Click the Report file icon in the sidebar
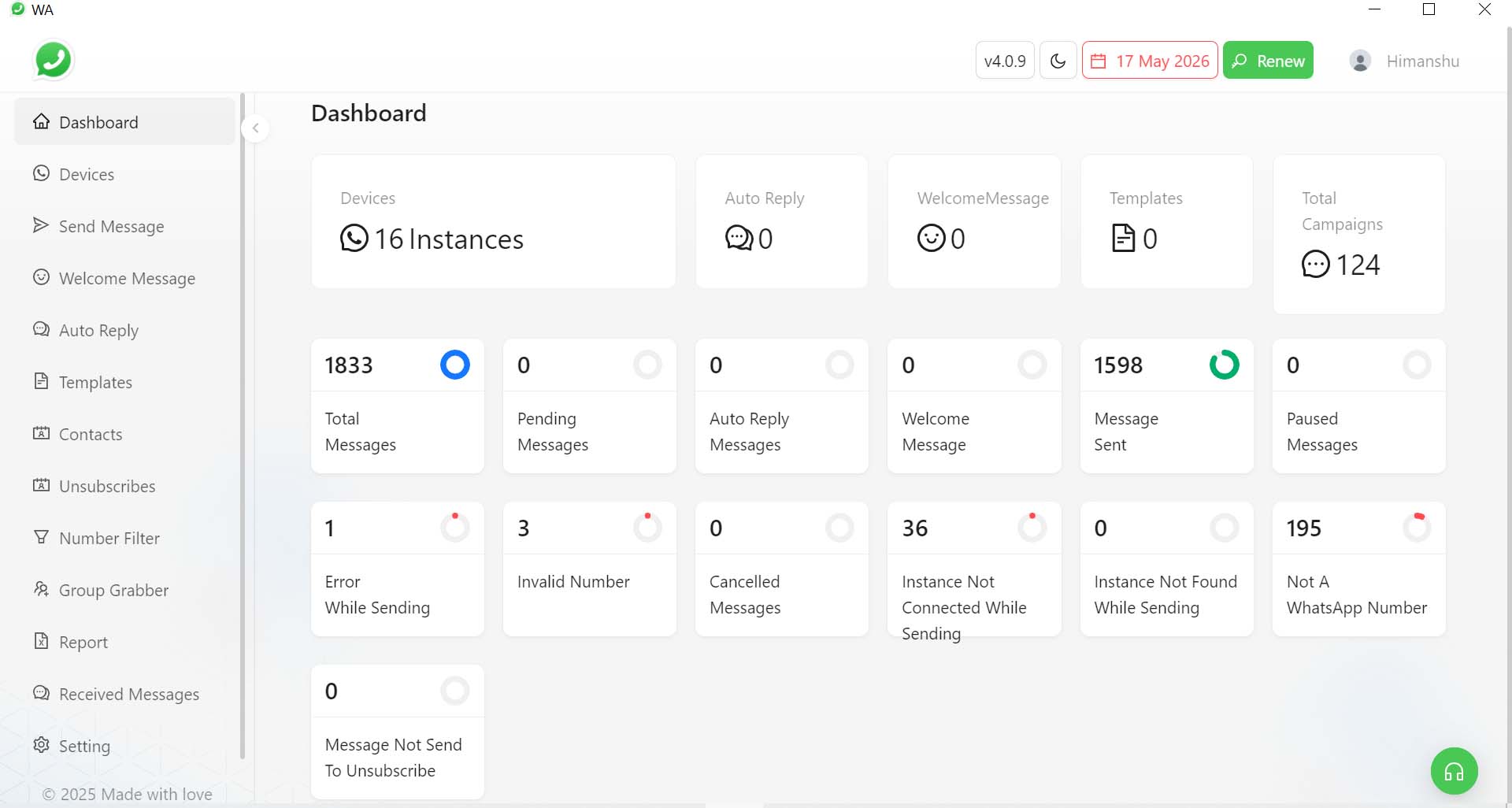1512x808 pixels. point(41,641)
